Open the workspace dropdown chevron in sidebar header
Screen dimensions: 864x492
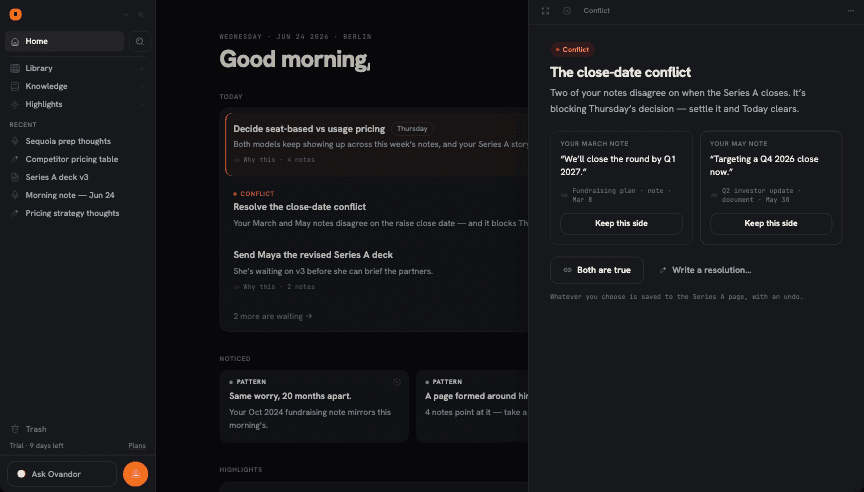click(x=126, y=14)
